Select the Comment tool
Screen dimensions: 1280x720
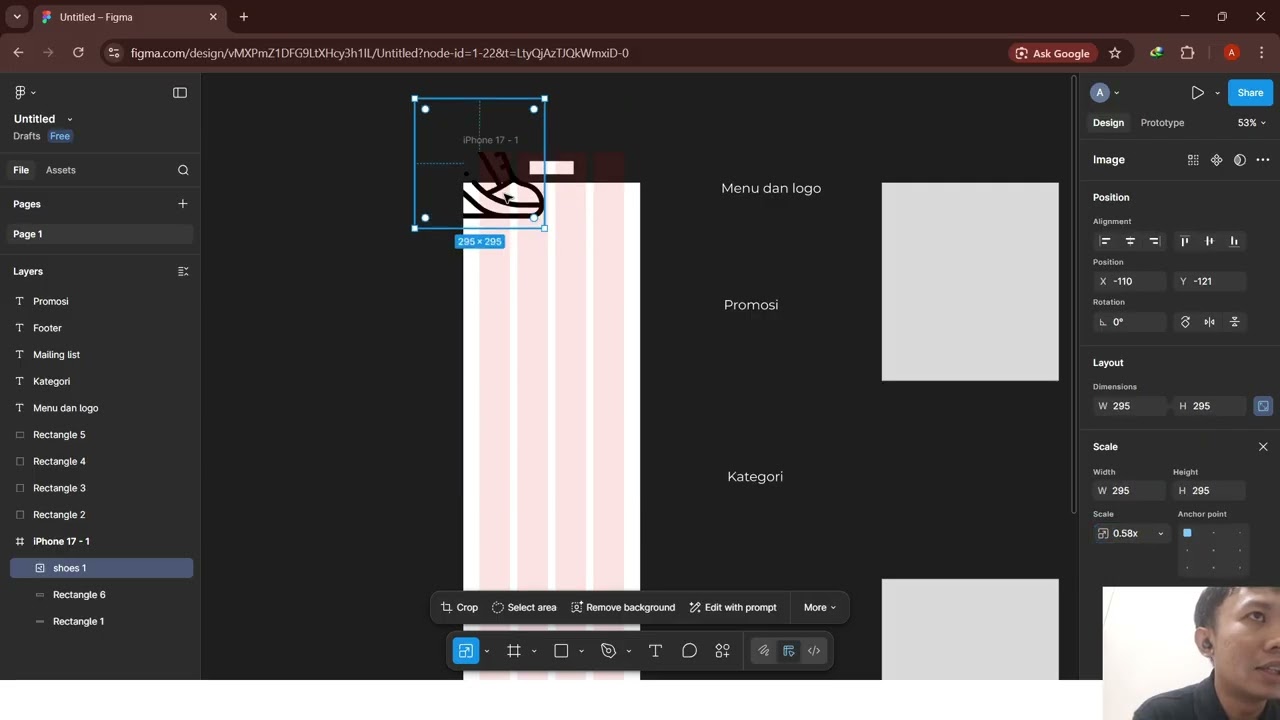click(x=689, y=651)
